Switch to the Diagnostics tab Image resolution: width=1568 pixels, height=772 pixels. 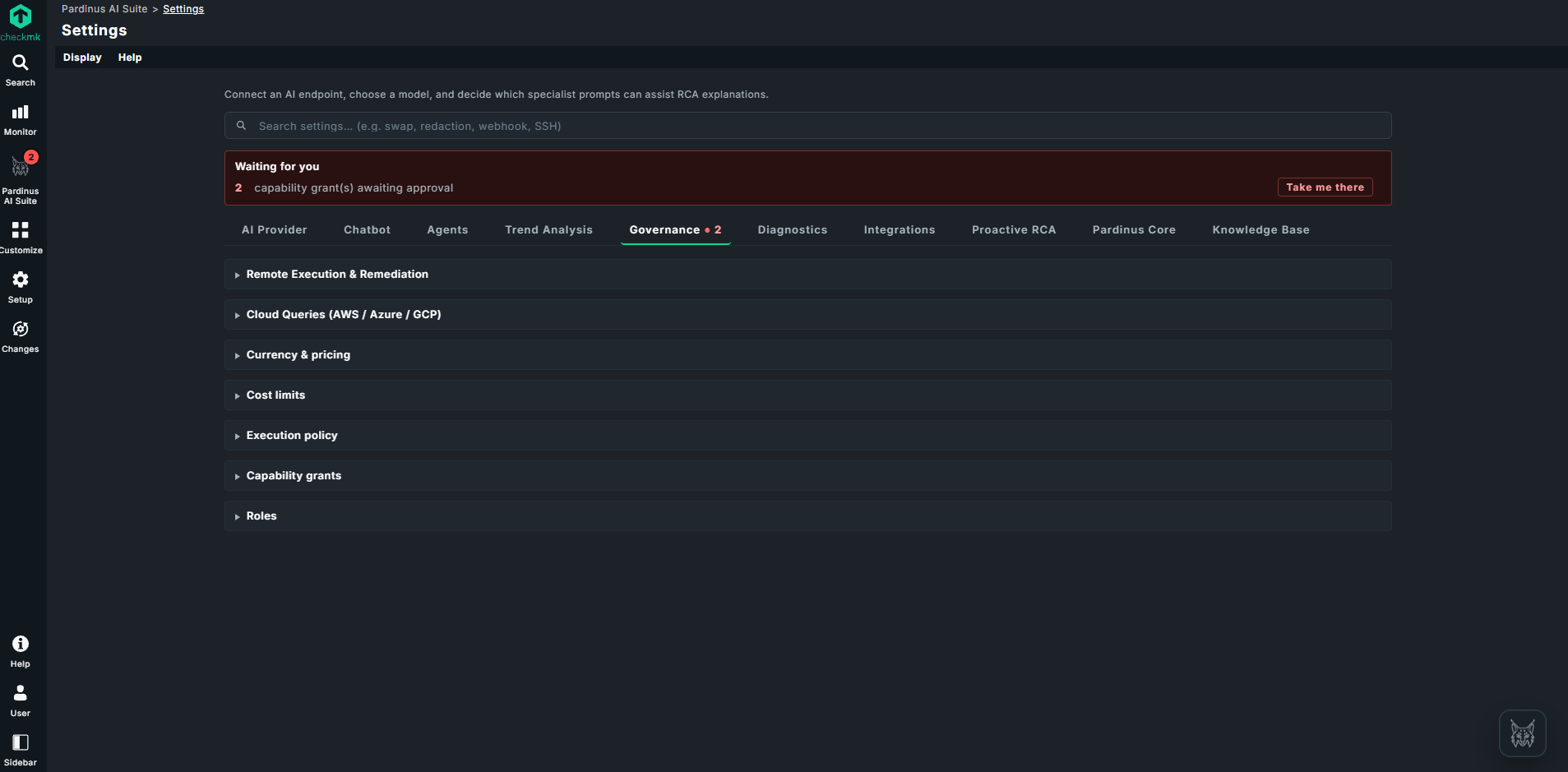coord(793,230)
